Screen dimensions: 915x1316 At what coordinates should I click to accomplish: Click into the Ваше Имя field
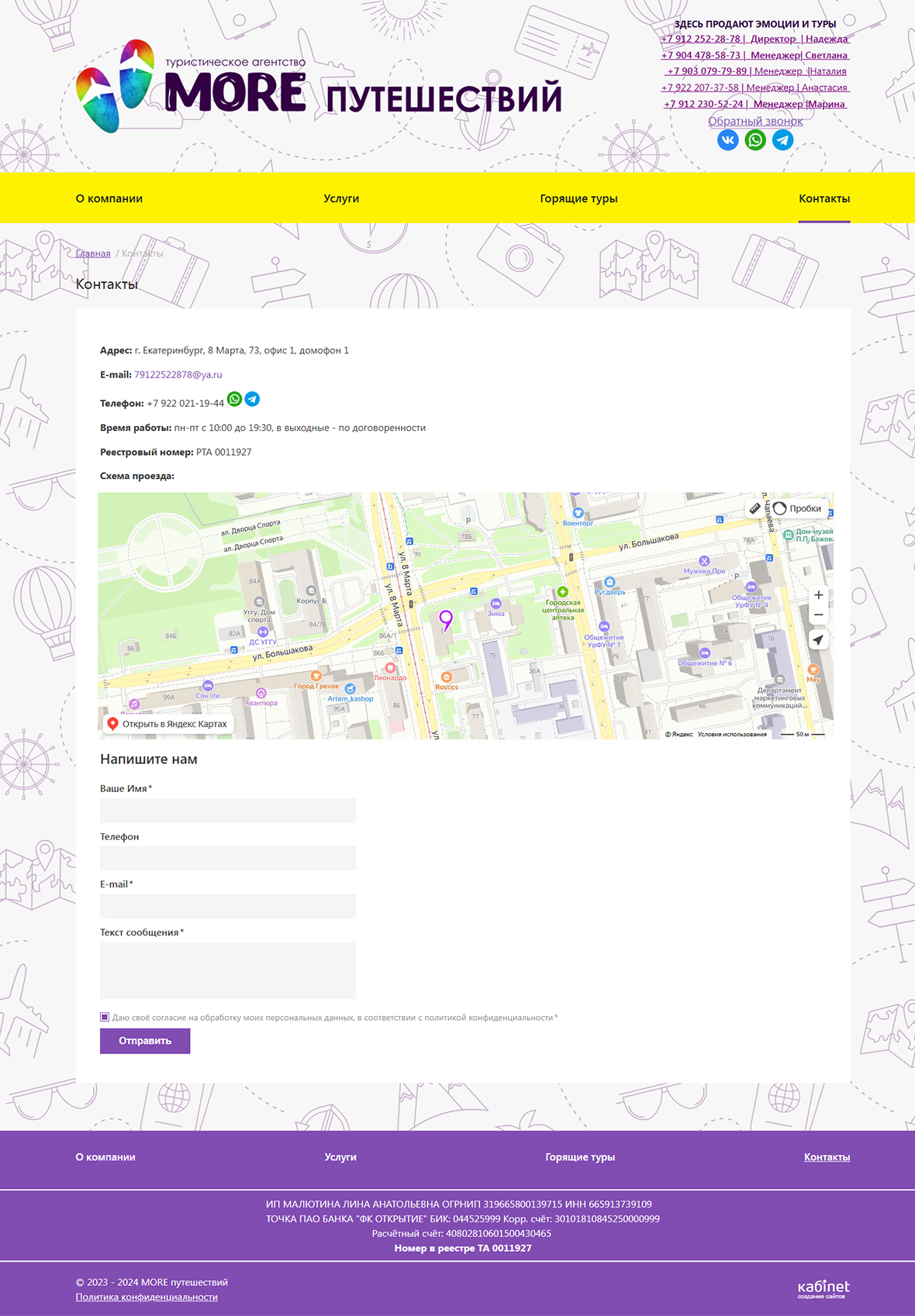tap(228, 811)
